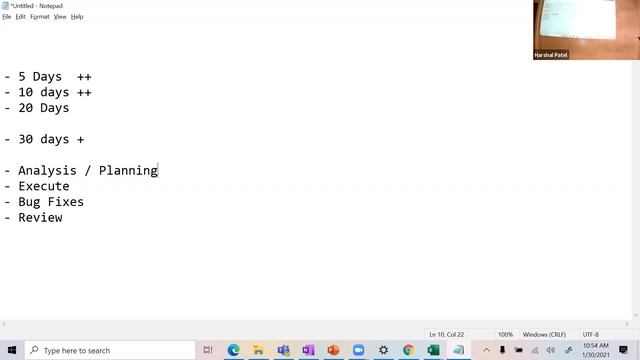This screenshot has width=640, height=360.
Task: Open the Edit menu
Action: tap(20, 17)
